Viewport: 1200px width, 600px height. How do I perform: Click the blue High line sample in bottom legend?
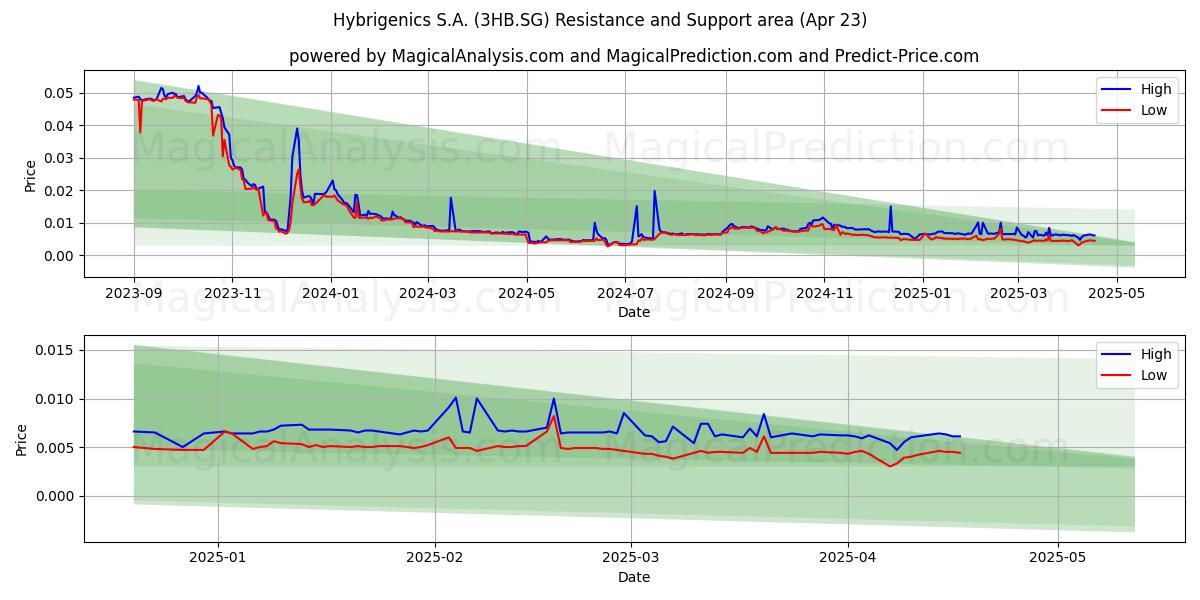pyautogui.click(x=1117, y=355)
